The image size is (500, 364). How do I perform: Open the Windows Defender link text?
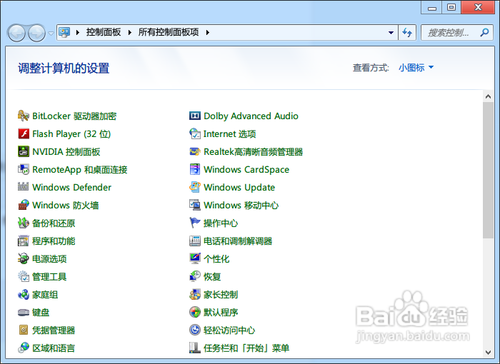(72, 187)
